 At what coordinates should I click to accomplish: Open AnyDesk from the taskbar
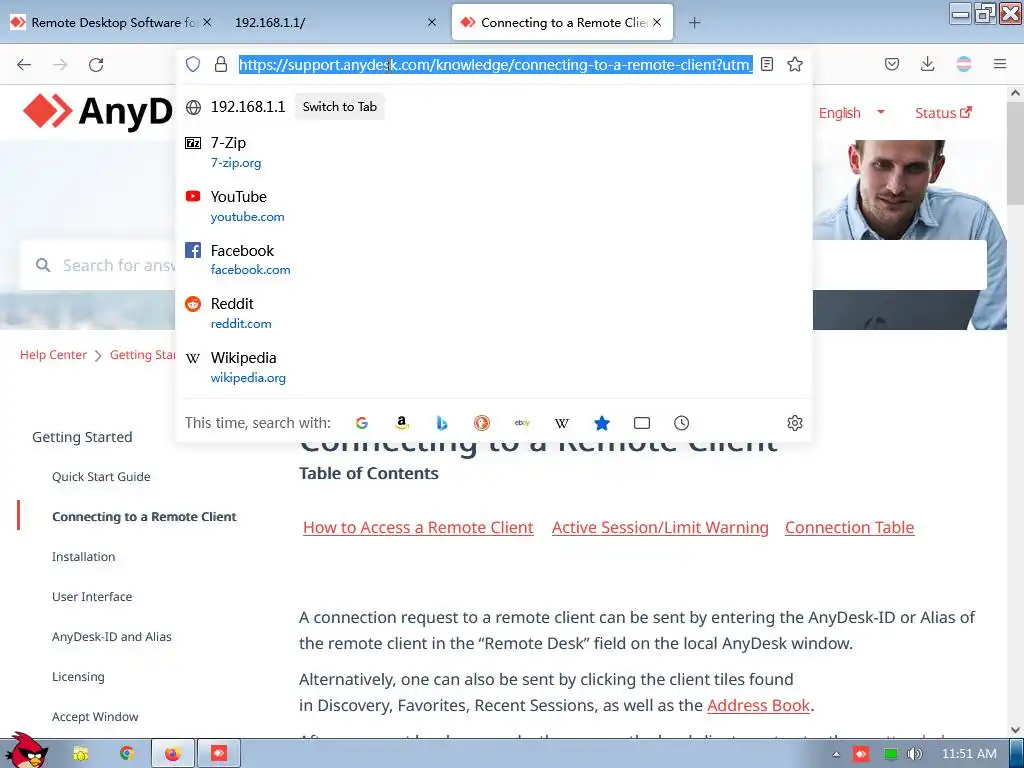point(219,754)
